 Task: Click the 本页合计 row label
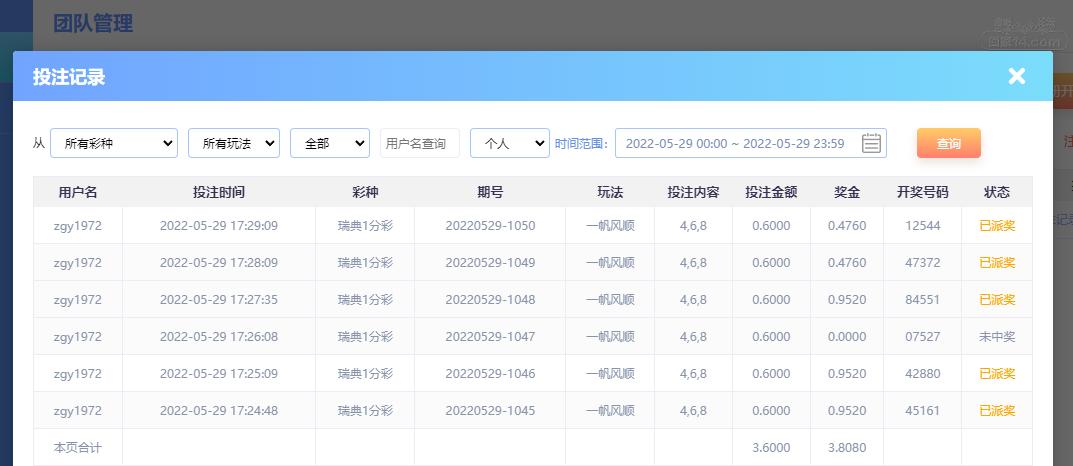78,448
